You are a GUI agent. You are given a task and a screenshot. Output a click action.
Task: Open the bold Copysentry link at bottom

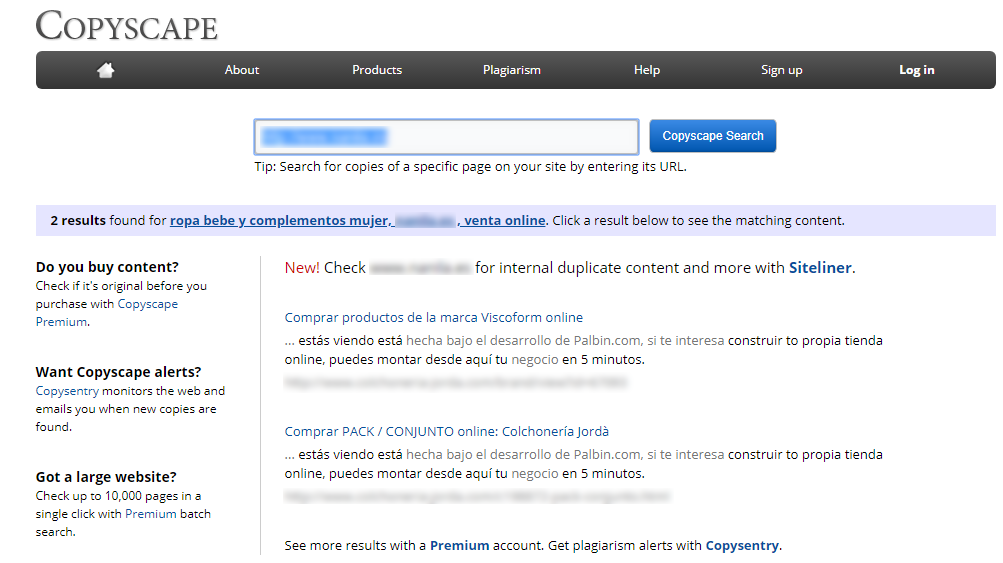pyautogui.click(x=742, y=545)
